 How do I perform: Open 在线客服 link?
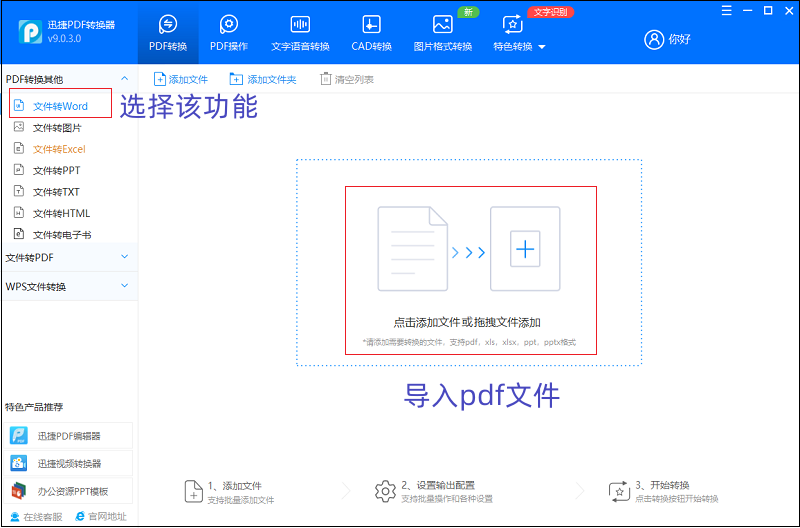37,517
